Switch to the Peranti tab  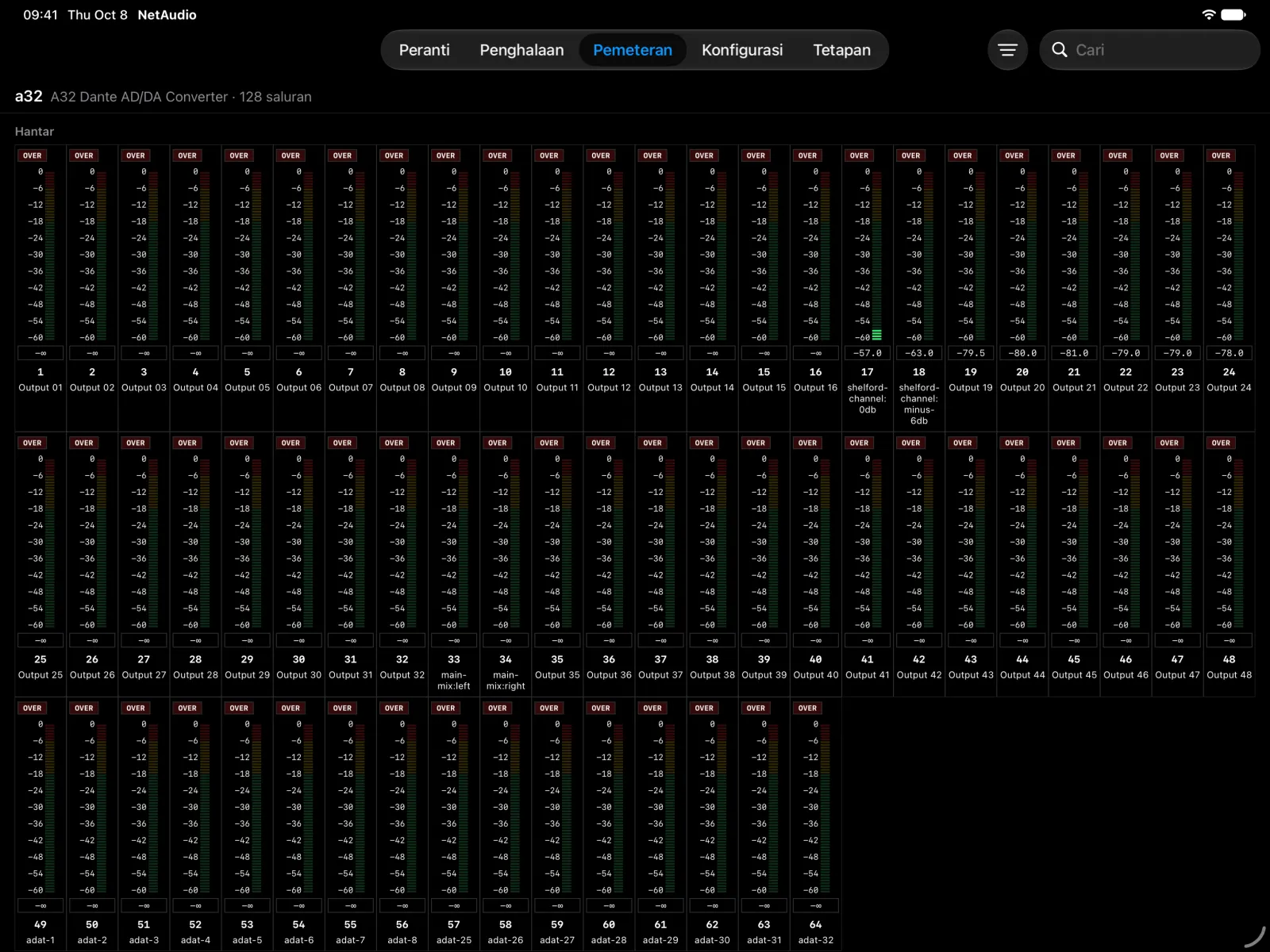(424, 50)
